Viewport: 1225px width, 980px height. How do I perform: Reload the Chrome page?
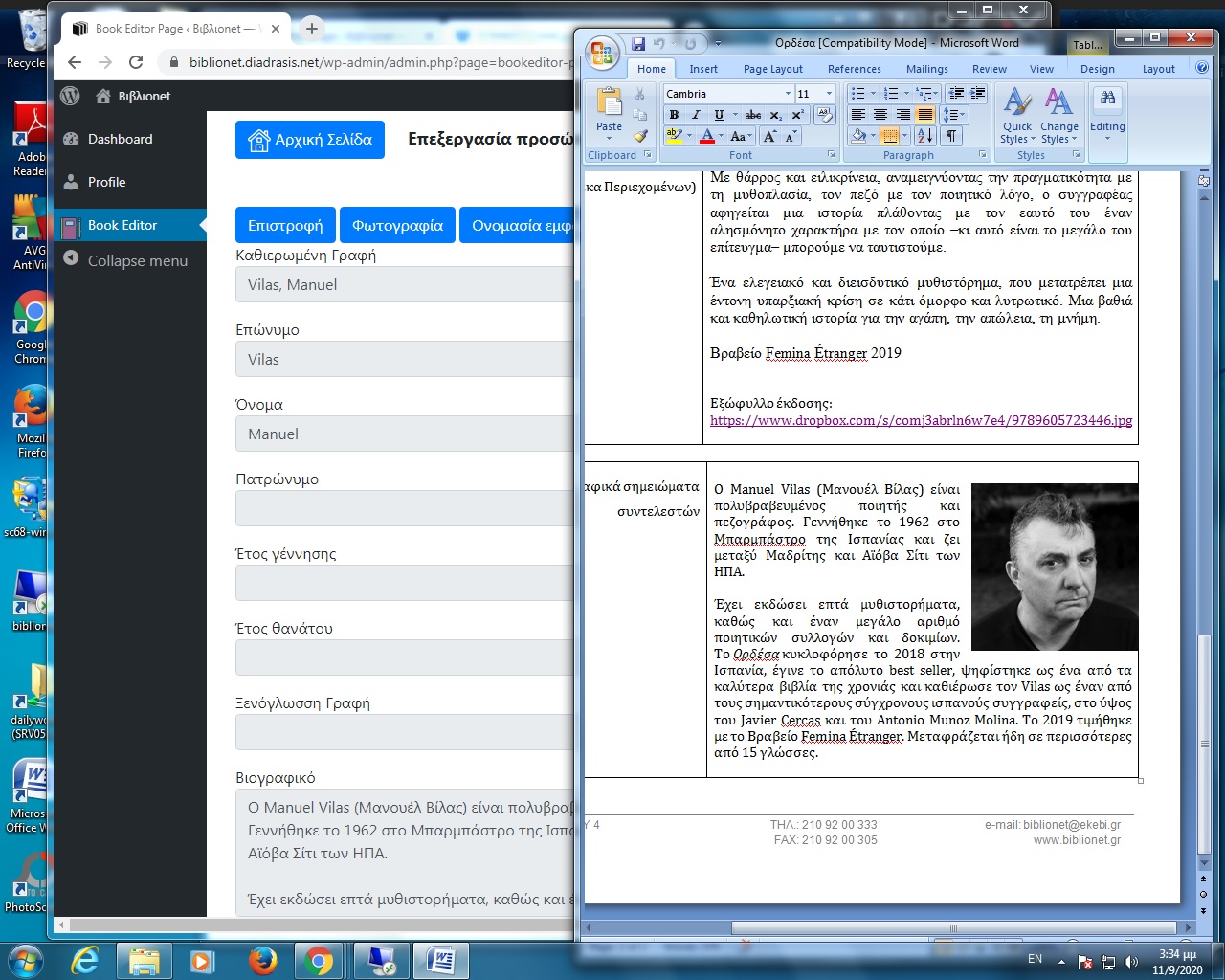136,62
